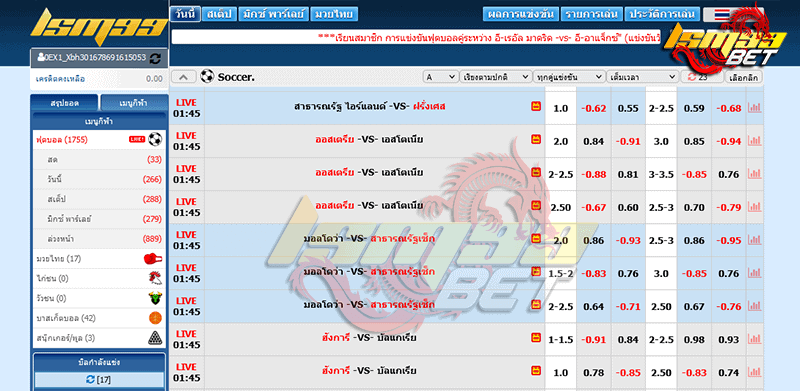Switch to the มวยไทย top tab
800x391 pixels.
(334, 14)
